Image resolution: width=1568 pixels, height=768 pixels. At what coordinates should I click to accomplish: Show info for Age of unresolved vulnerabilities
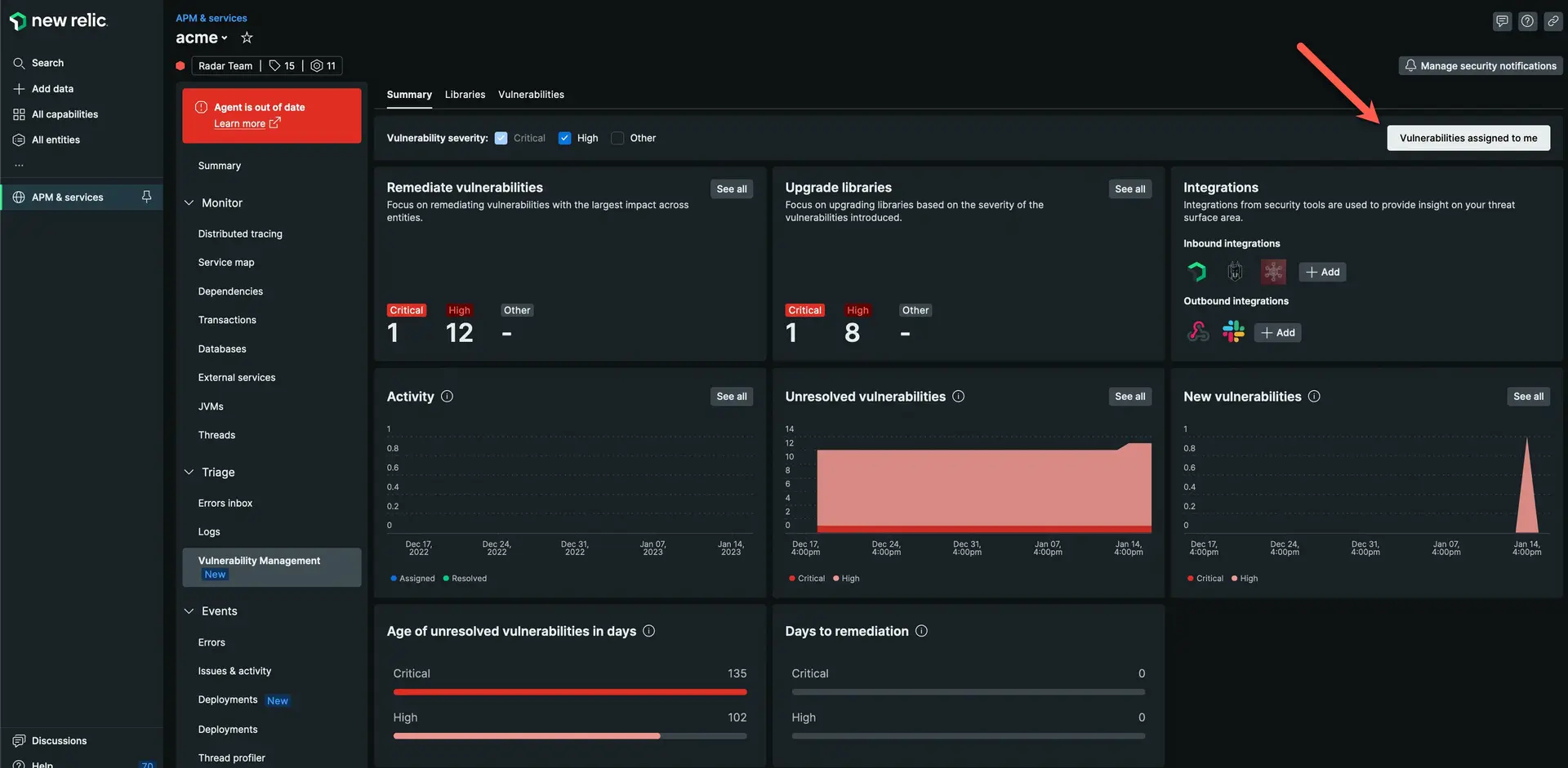648,631
